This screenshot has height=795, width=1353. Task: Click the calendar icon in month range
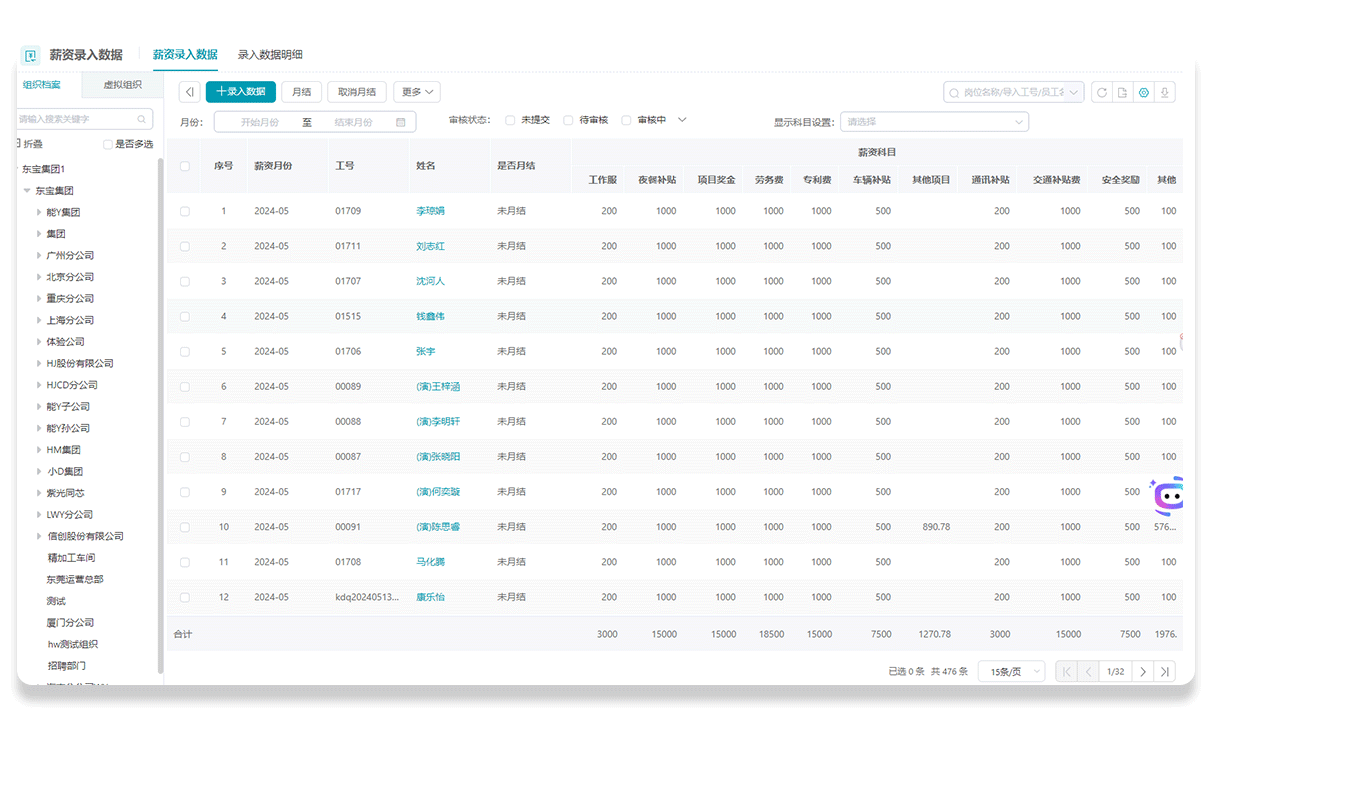pyautogui.click(x=401, y=122)
